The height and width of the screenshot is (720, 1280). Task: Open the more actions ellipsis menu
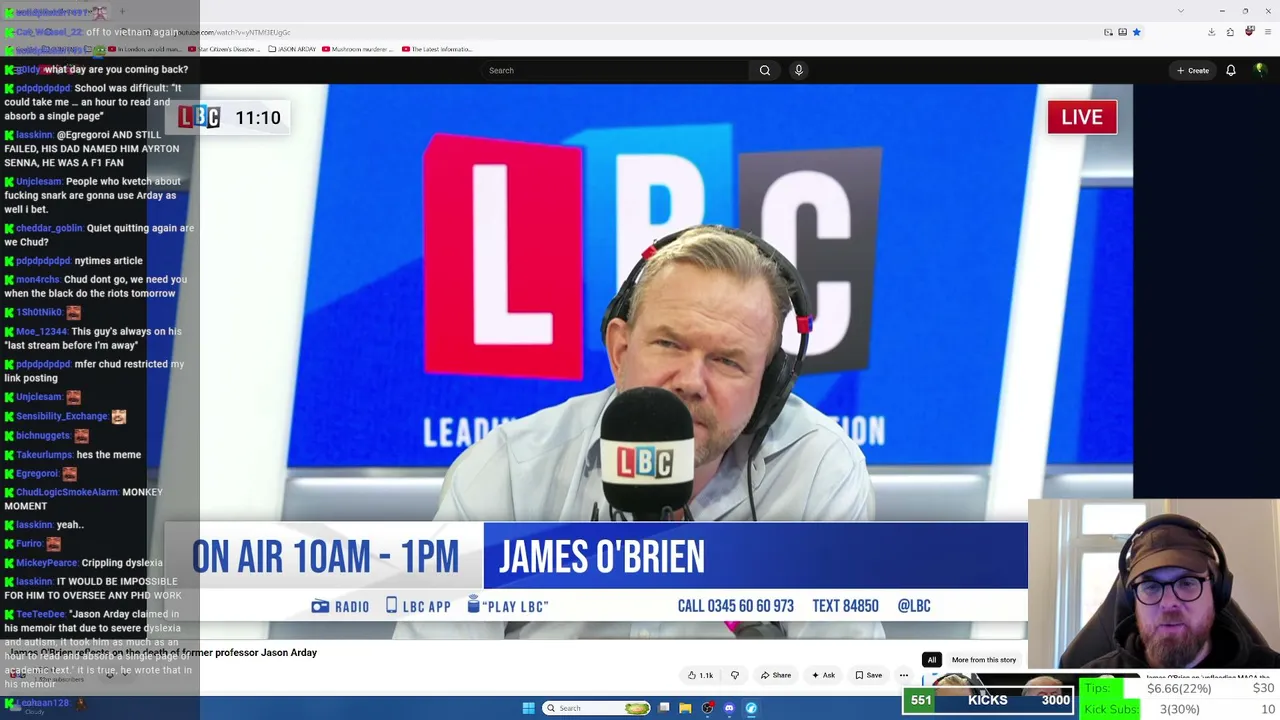pyautogui.click(x=904, y=675)
